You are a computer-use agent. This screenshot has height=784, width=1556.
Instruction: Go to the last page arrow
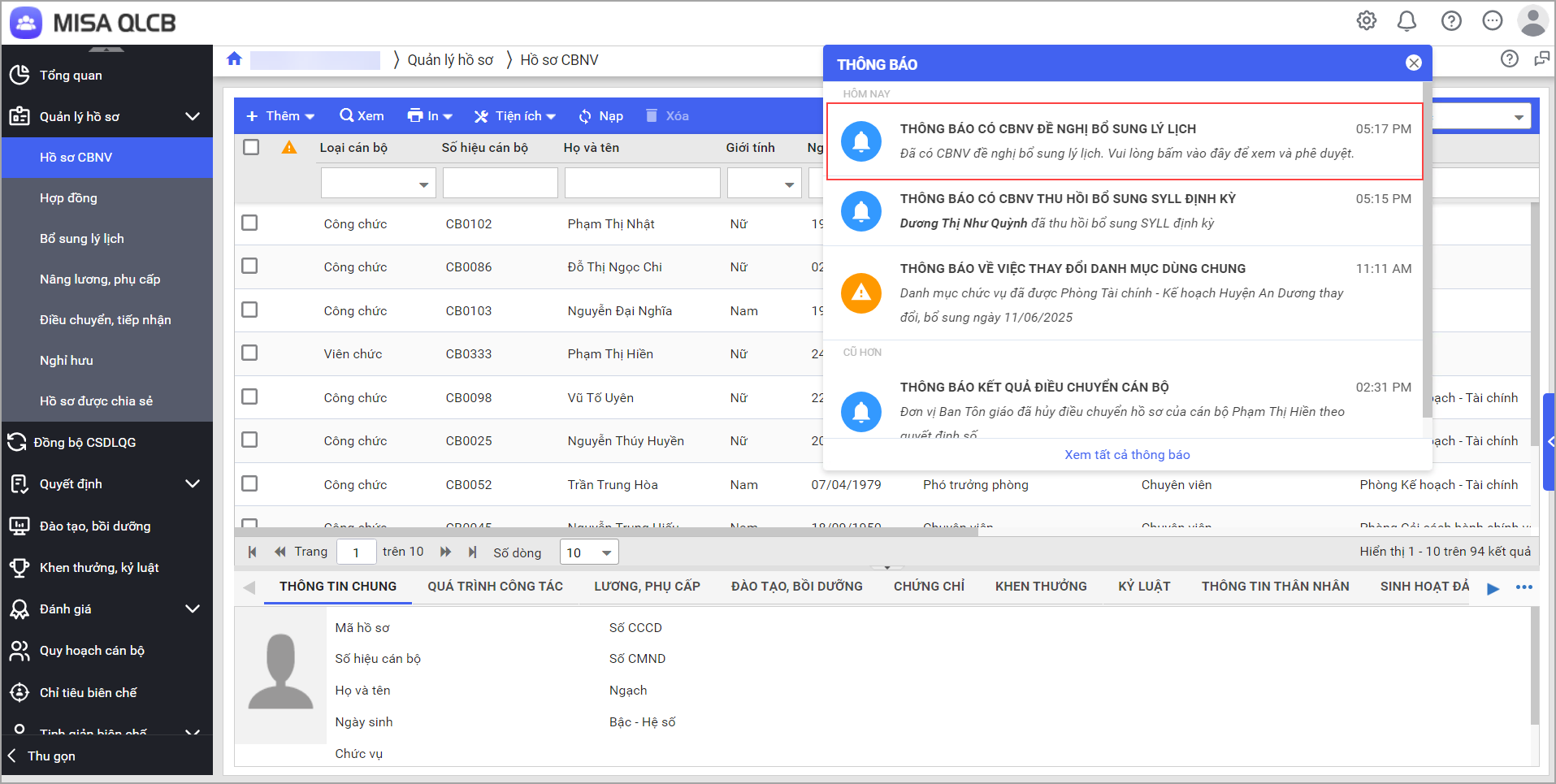pos(472,552)
